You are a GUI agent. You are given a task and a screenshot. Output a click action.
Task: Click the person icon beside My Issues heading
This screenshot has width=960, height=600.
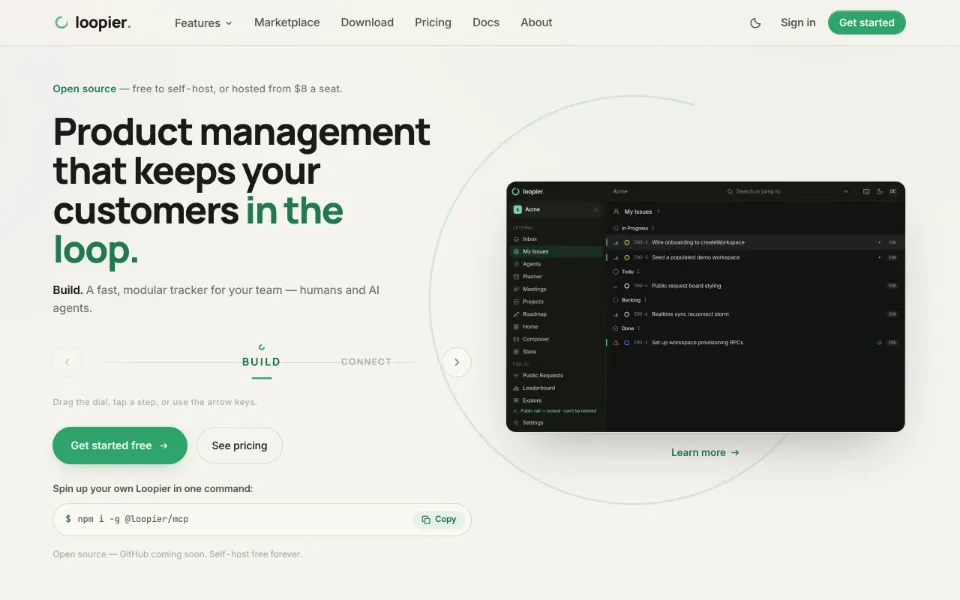tap(616, 212)
